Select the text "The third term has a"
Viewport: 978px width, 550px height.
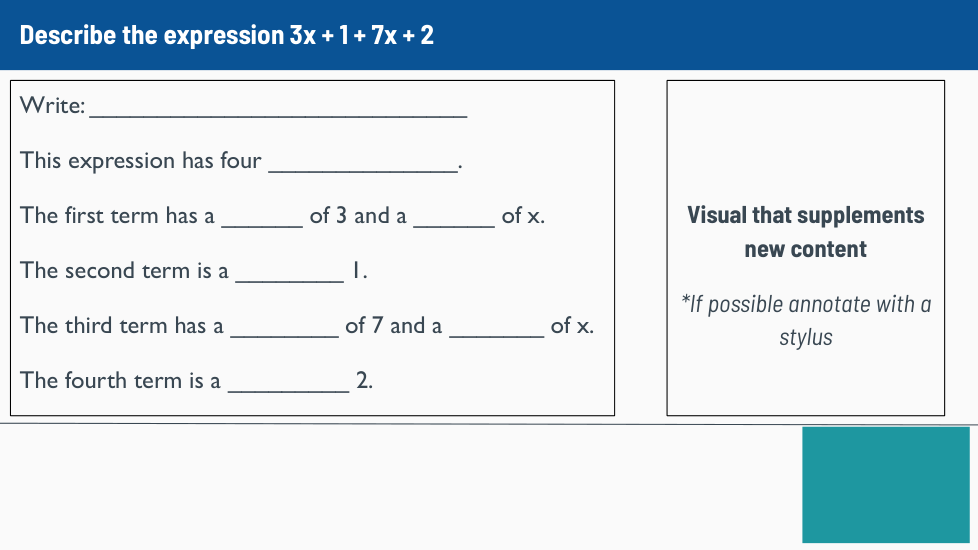click(122, 326)
